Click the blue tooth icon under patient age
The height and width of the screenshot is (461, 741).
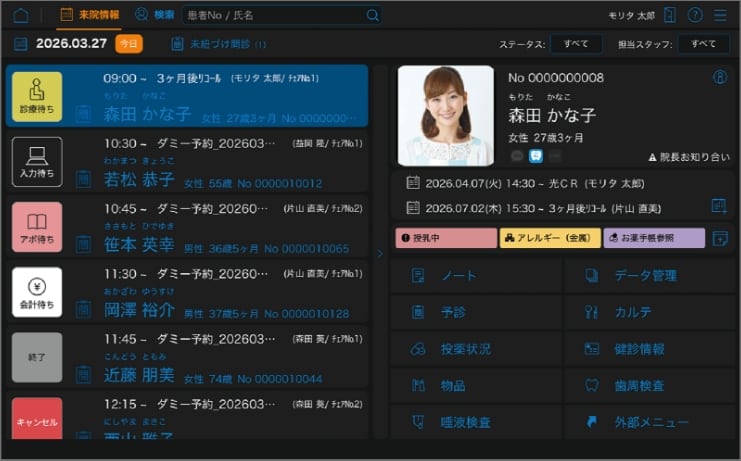[x=536, y=155]
